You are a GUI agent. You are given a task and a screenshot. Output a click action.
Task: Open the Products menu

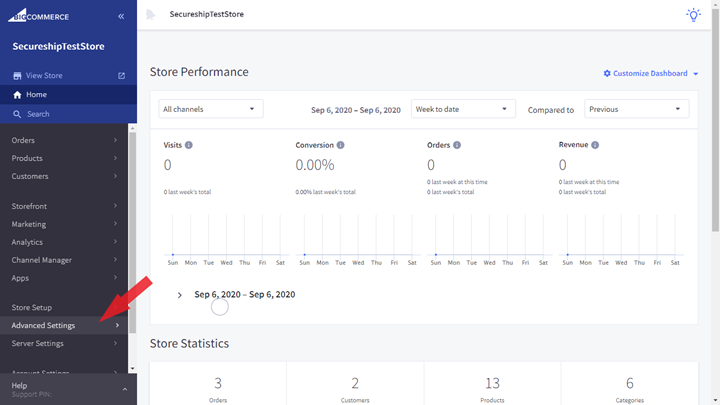(x=64, y=158)
